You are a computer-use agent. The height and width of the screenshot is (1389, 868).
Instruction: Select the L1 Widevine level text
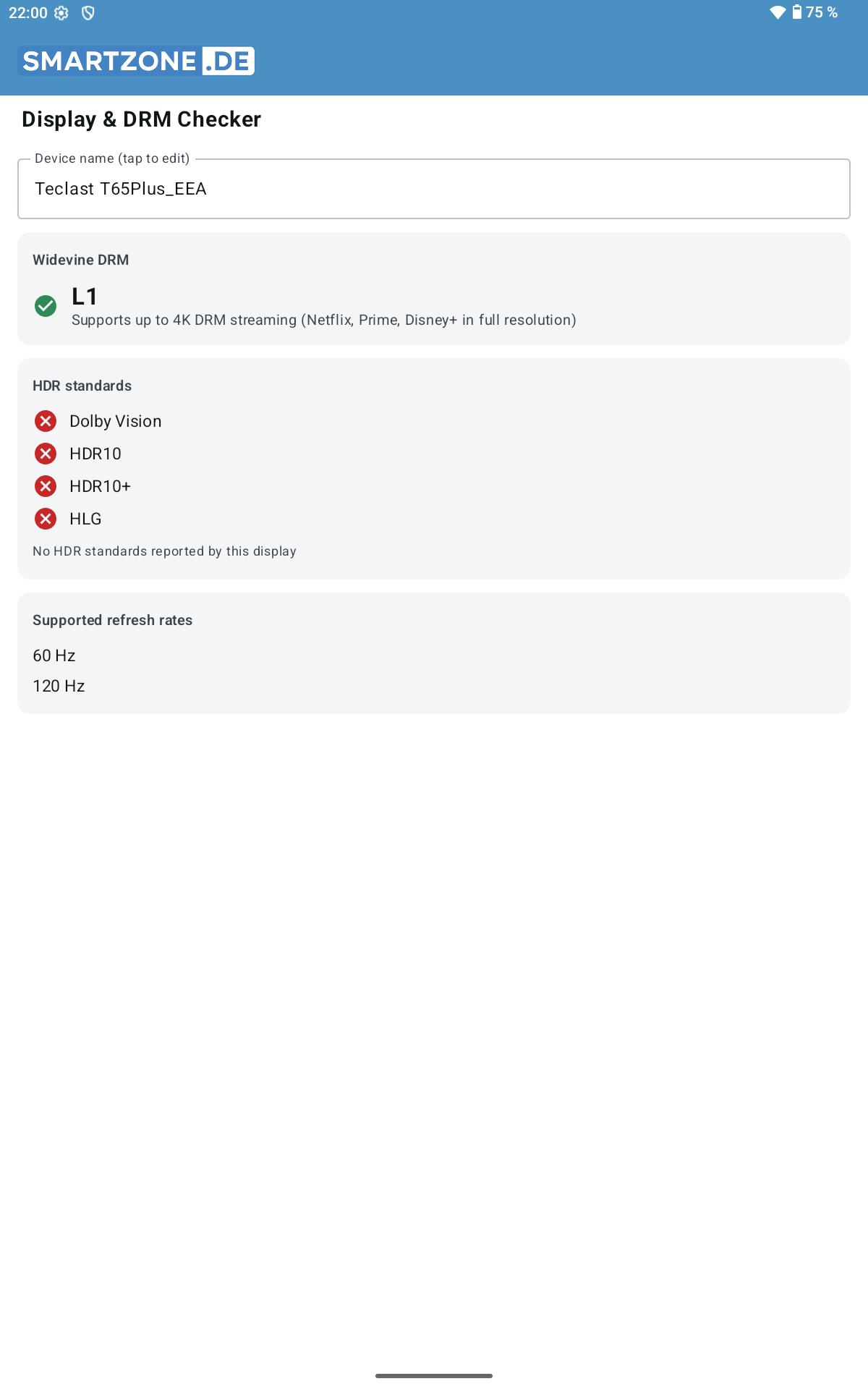click(85, 296)
